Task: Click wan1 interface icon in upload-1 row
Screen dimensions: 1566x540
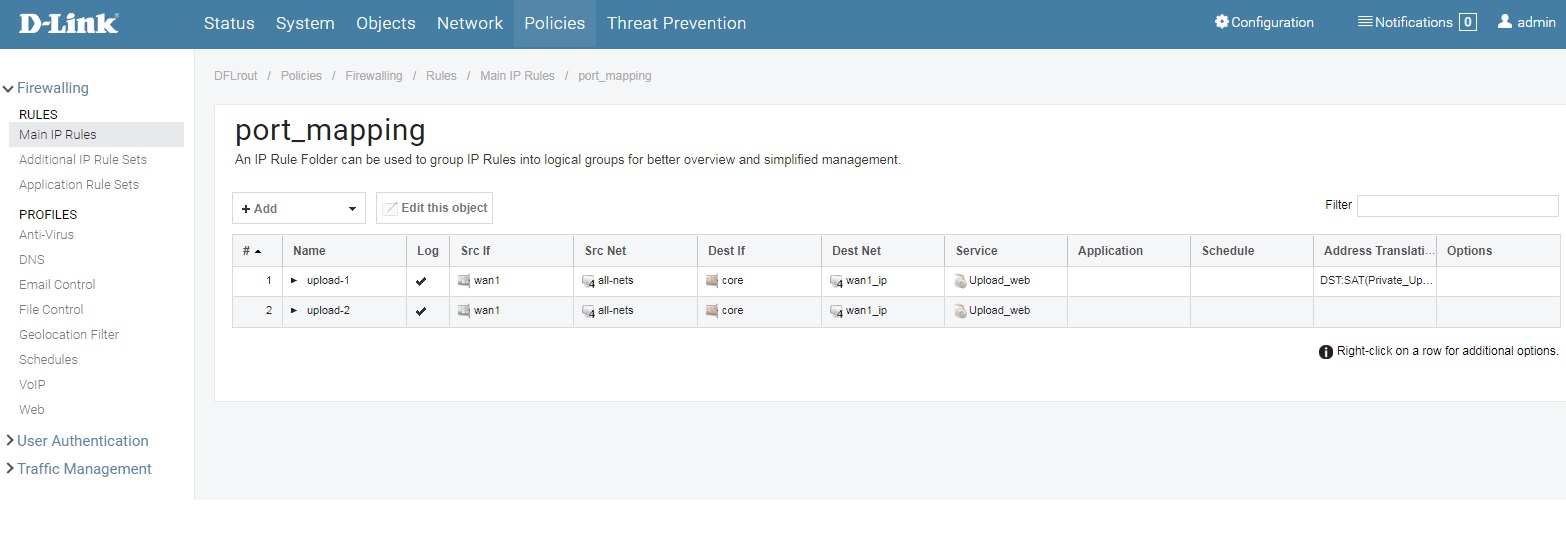Action: [464, 281]
